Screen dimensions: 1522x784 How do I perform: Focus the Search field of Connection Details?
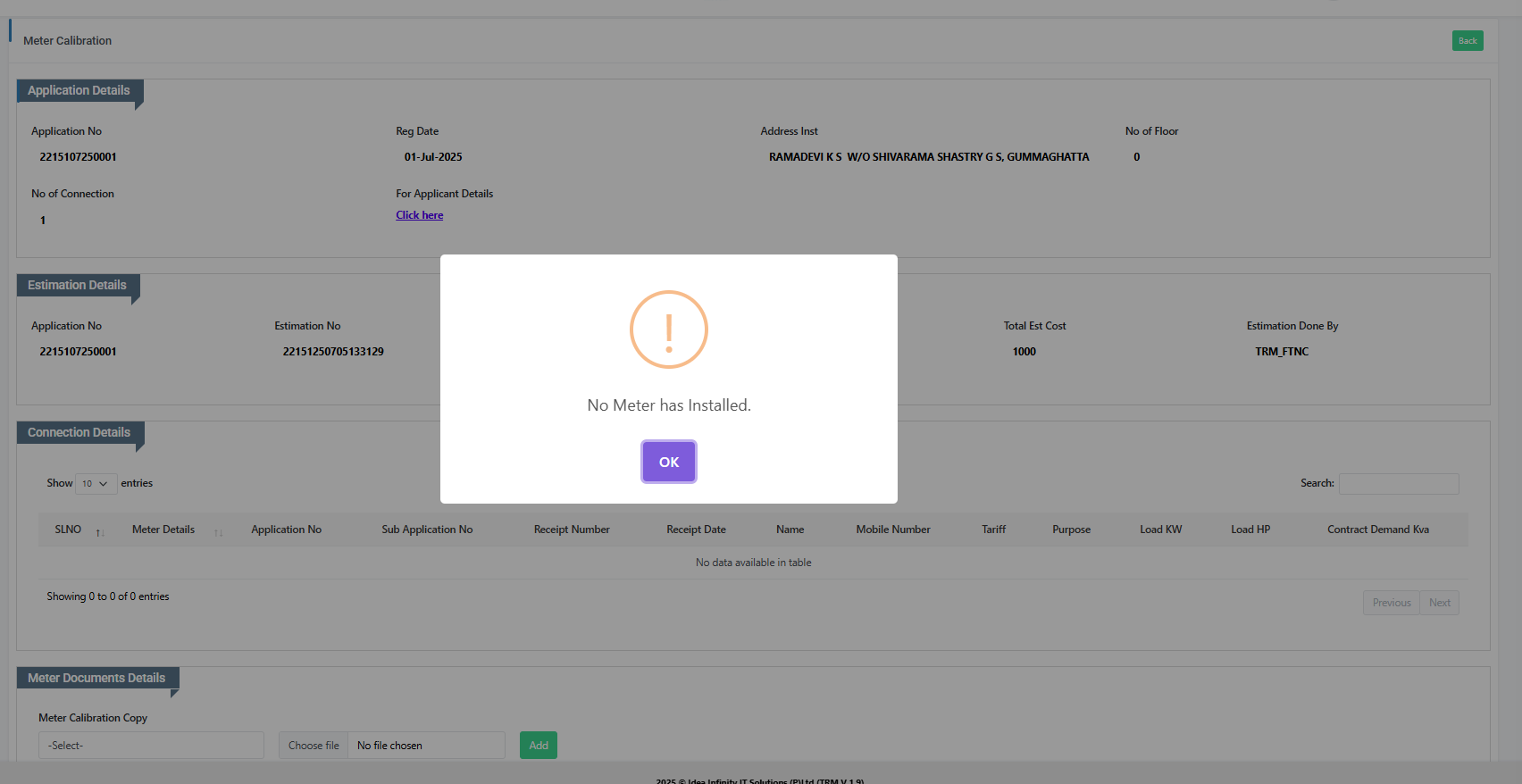[x=1398, y=484]
